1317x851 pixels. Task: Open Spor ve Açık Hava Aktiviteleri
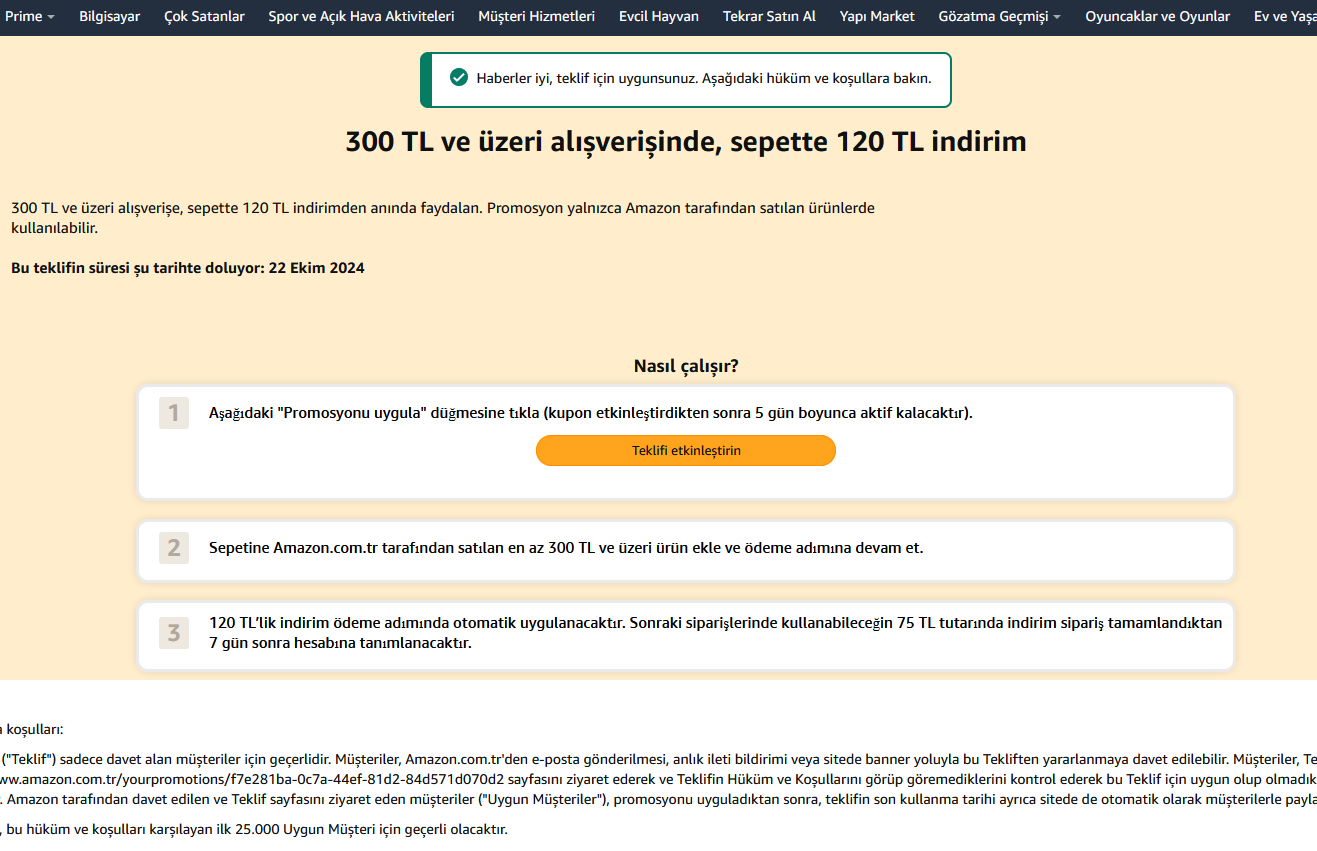coord(361,16)
